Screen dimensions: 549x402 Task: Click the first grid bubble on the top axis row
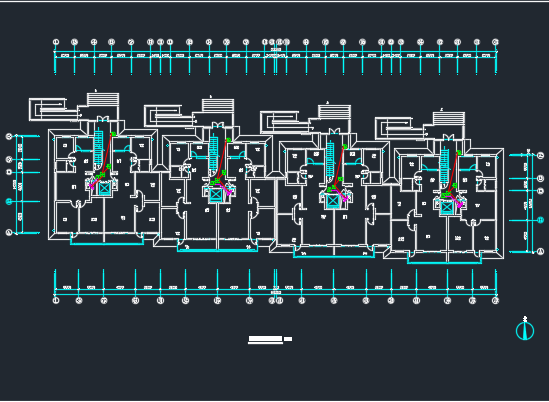coord(56,42)
